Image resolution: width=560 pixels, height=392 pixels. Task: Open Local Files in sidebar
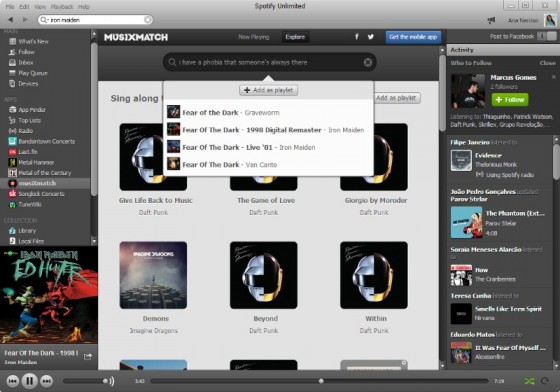(31, 241)
